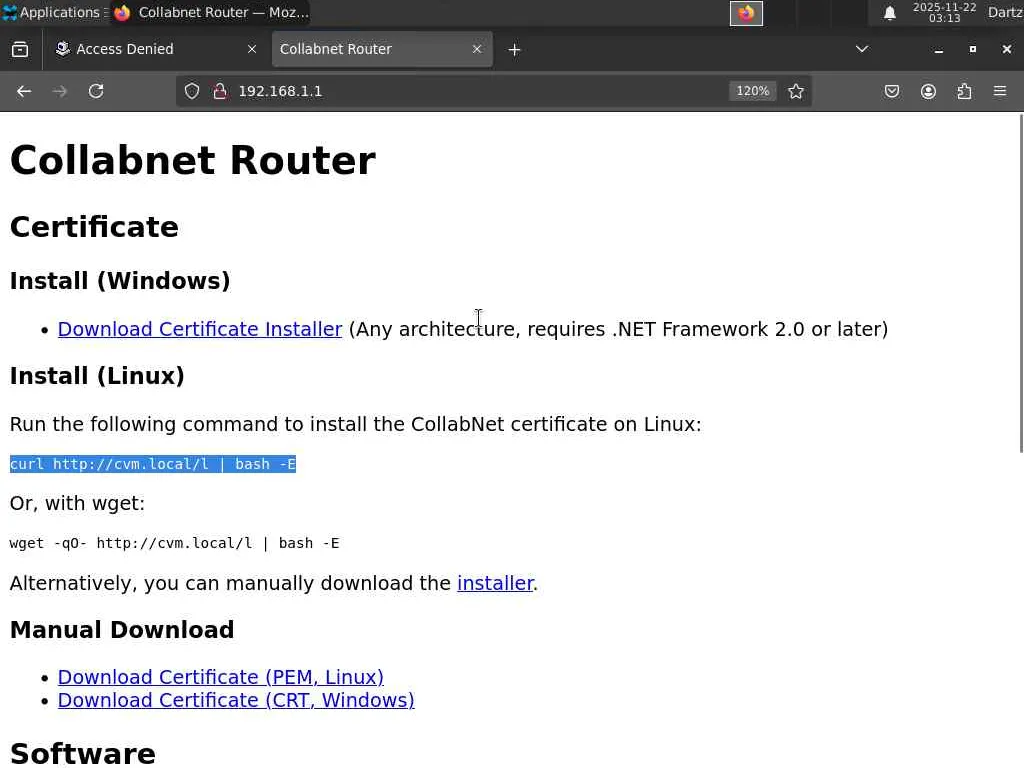
Task: Reset the 120% zoom level indicator
Action: tap(752, 91)
